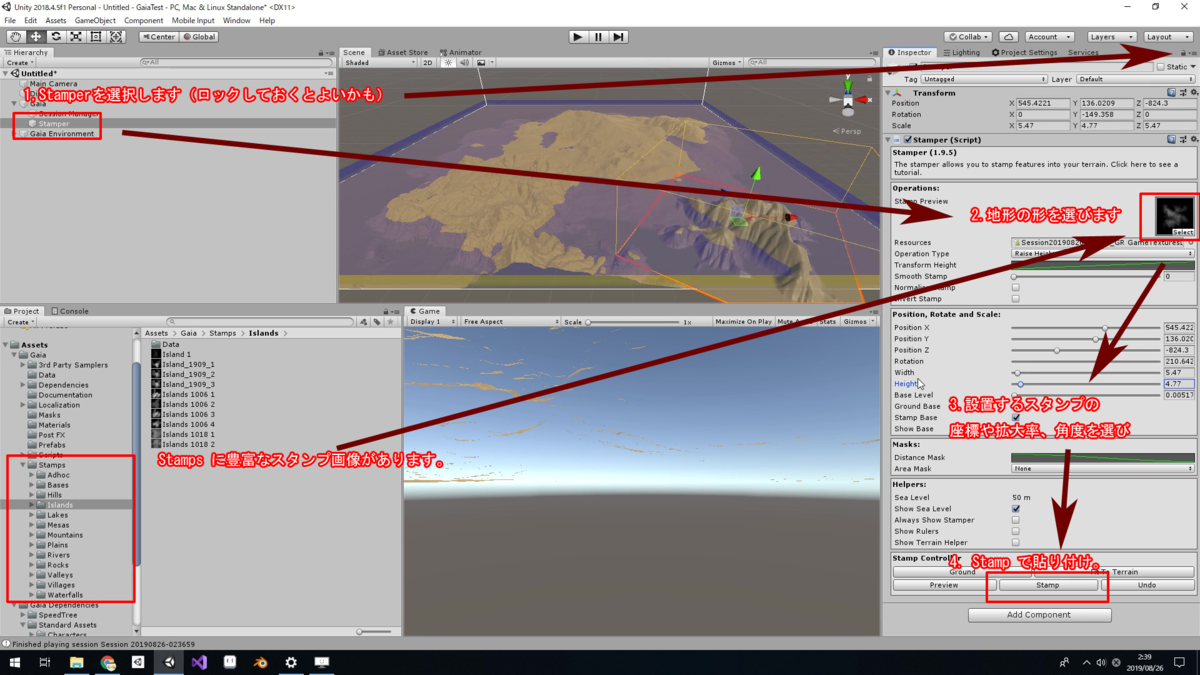Screen dimensions: 1200x675
Task: Open Operation Type dropdown
Action: (1103, 254)
